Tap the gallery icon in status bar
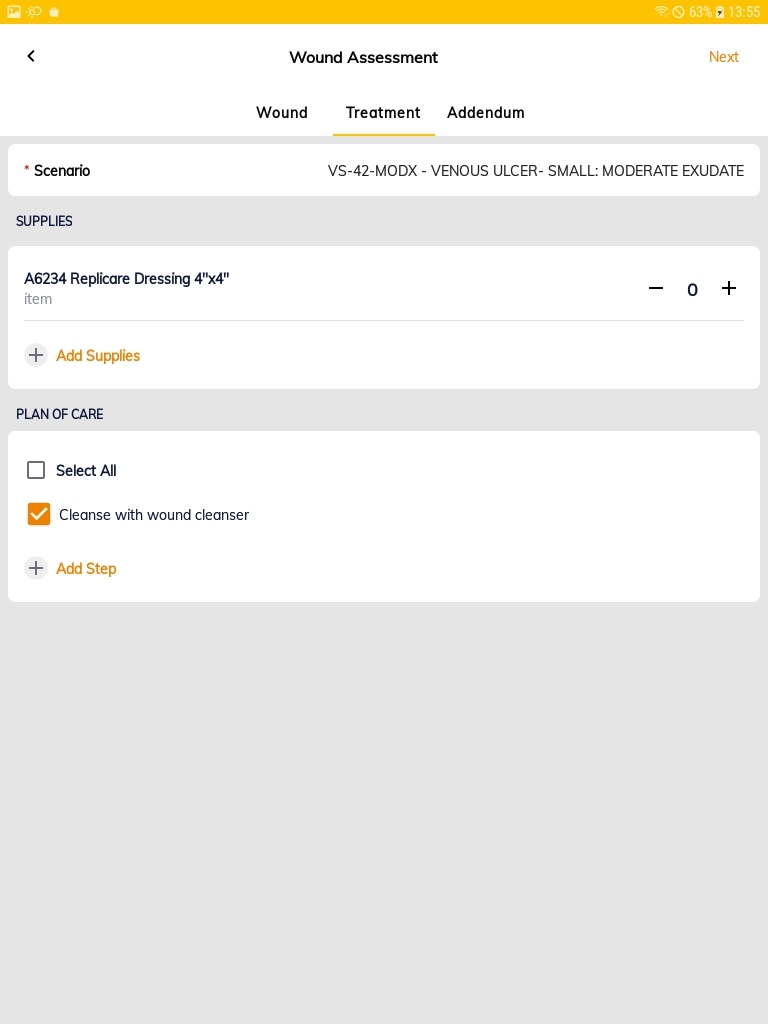Screen dimensions: 768x1024 pos(14,12)
